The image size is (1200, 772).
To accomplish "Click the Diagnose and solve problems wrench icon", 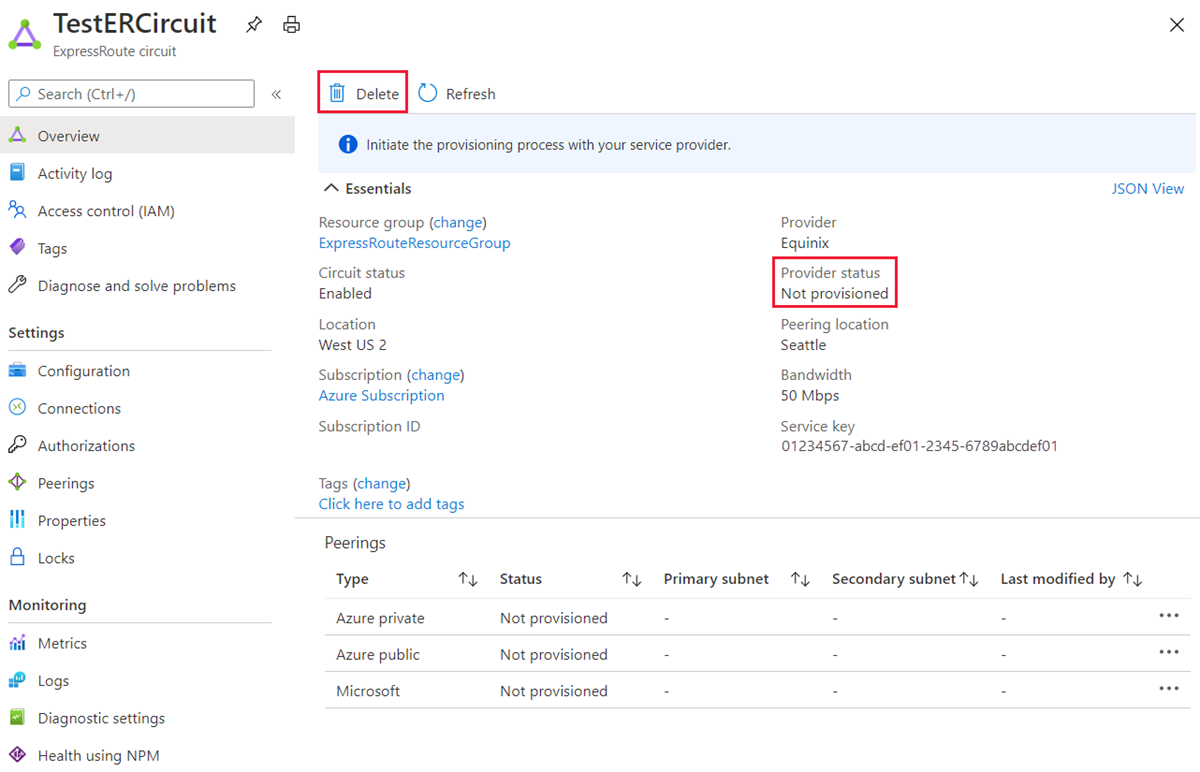I will (x=19, y=285).
